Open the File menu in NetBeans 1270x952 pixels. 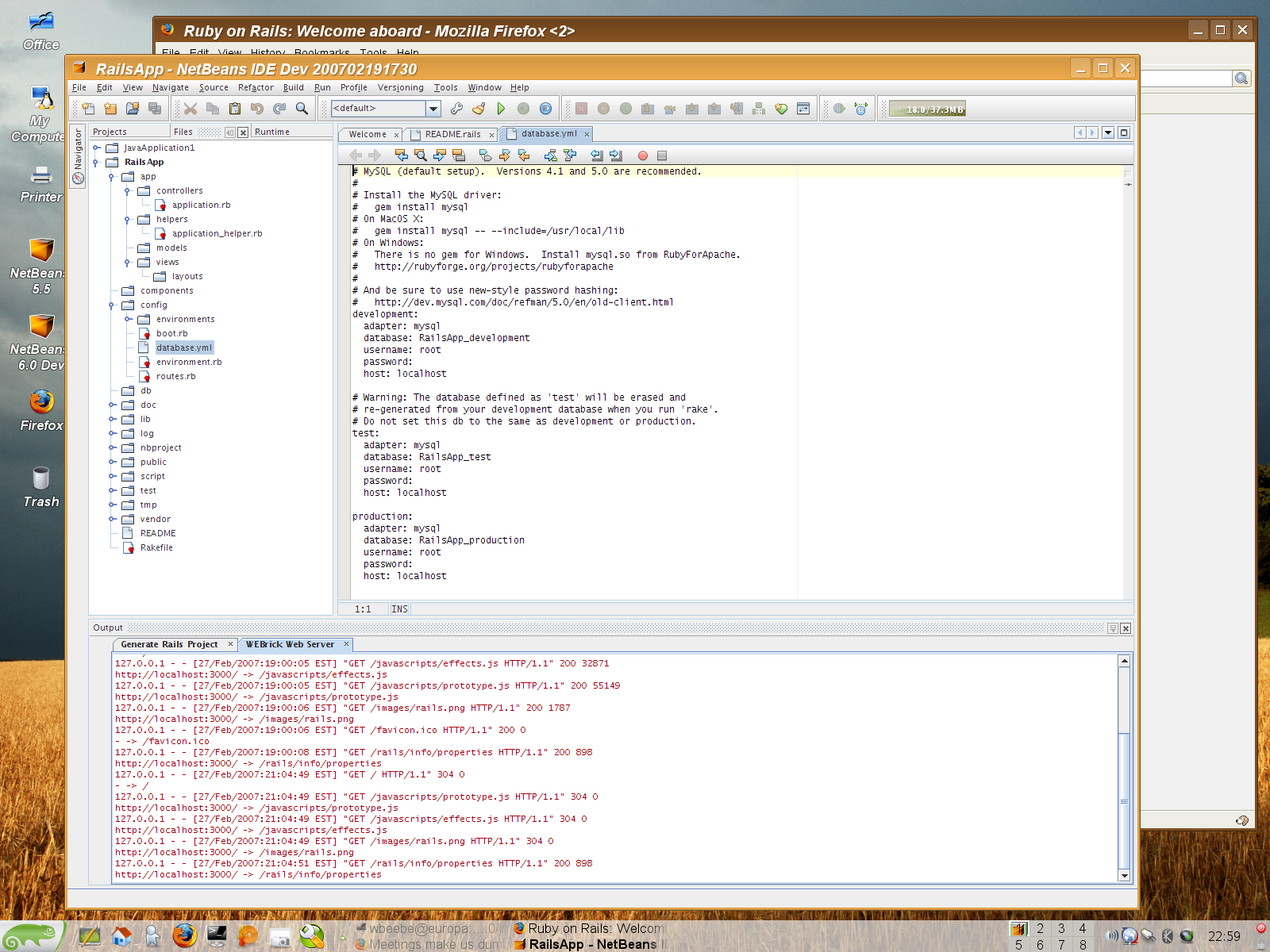pyautogui.click(x=79, y=87)
